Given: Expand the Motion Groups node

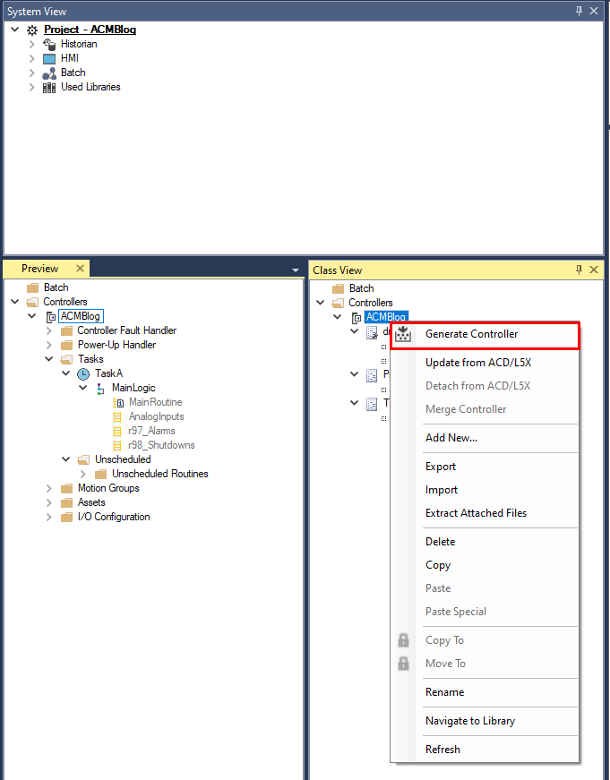Looking at the screenshot, I should pos(49,489).
